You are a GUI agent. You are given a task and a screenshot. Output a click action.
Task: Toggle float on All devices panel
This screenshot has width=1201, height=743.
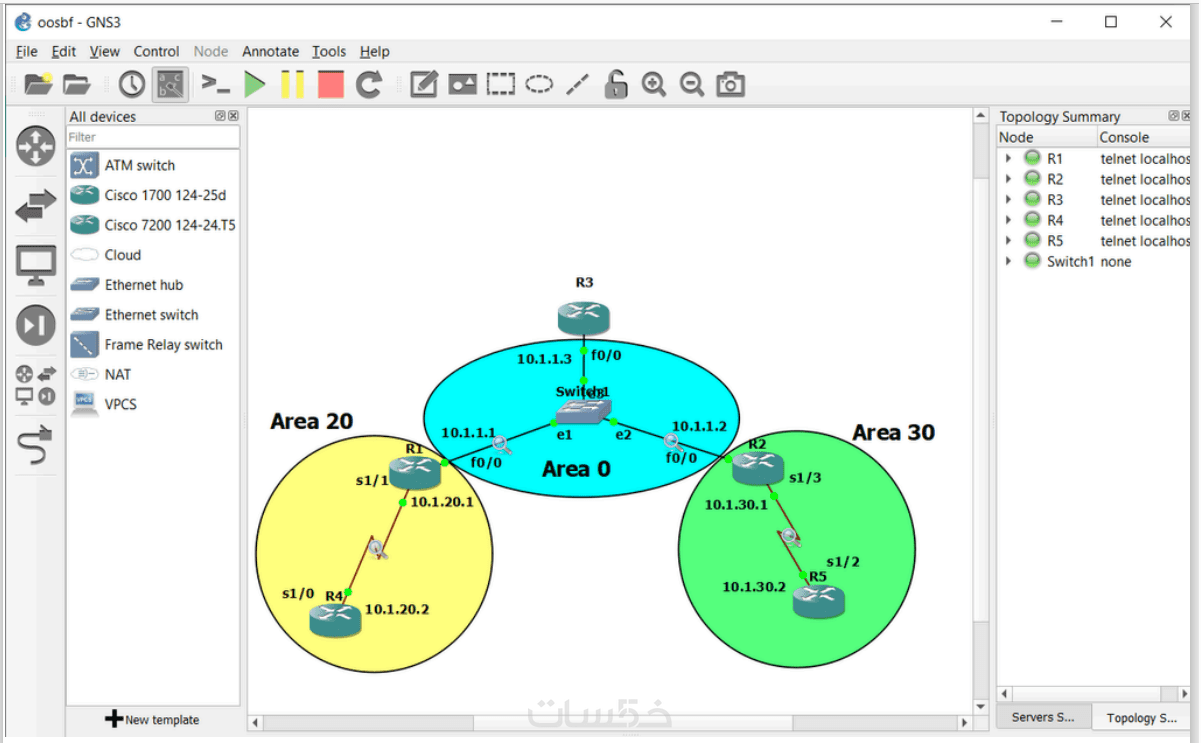[220, 116]
